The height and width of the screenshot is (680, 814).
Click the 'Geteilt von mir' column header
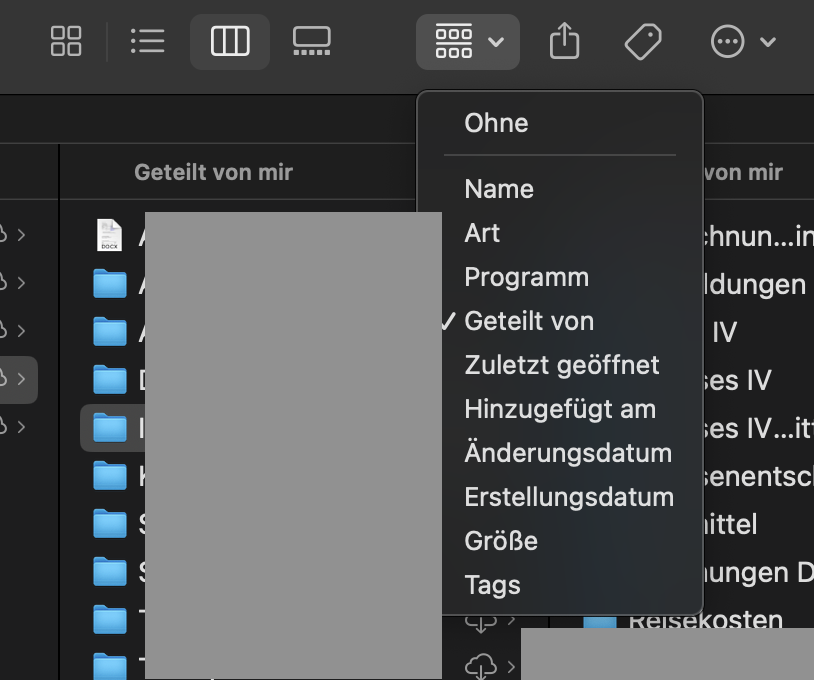tap(213, 172)
